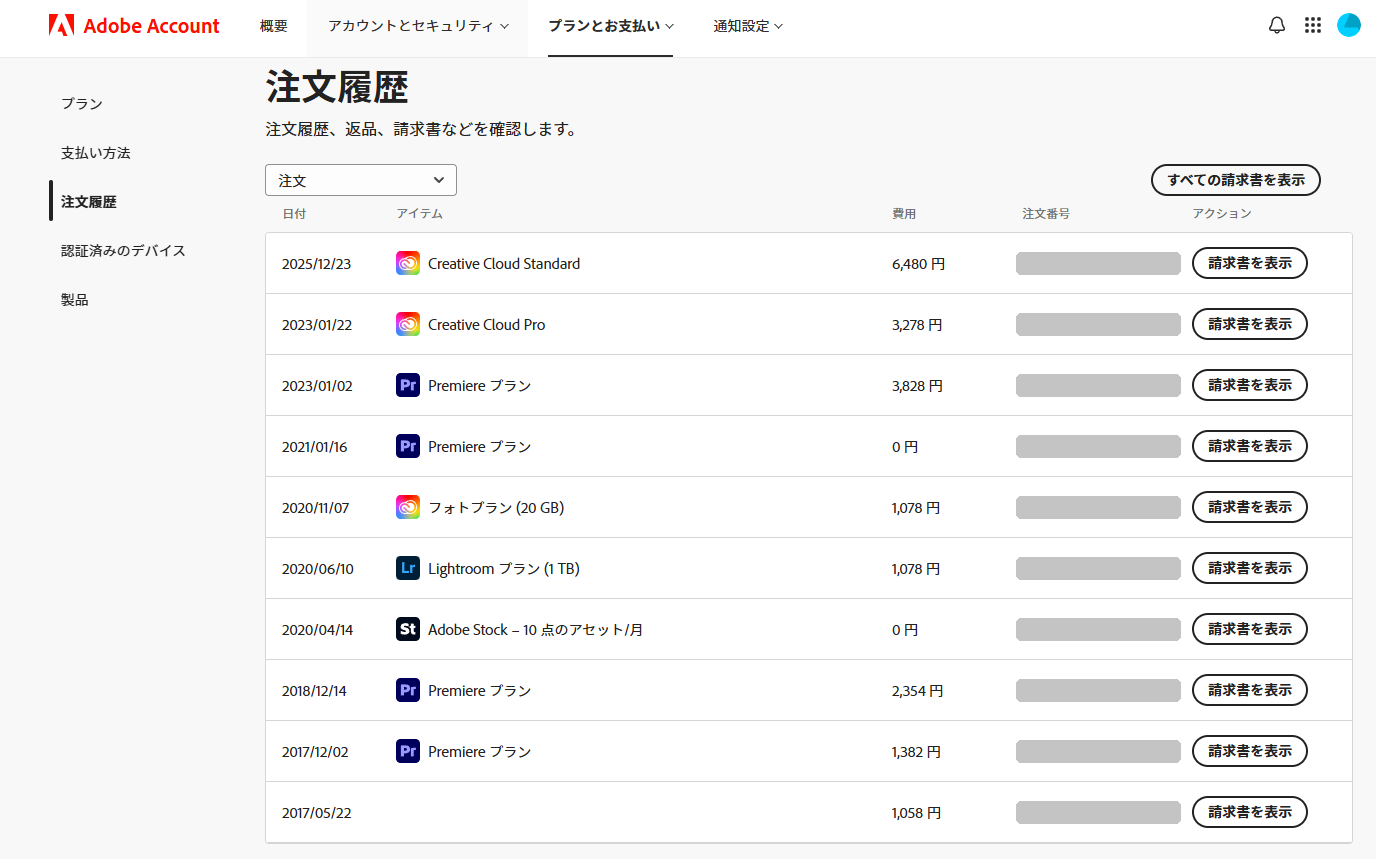This screenshot has height=859, width=1376.
Task: Show invoice for the 2018/12/14 order
Action: 1250,690
